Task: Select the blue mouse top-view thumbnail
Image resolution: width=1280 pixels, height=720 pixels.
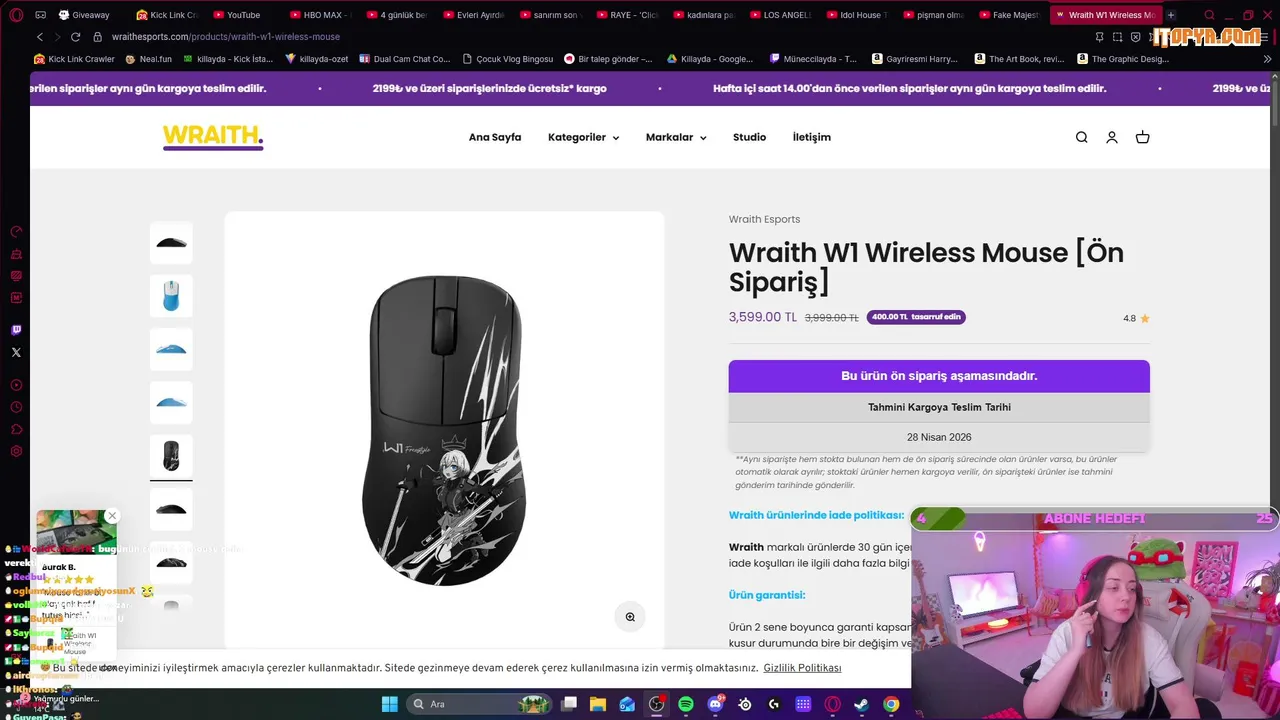Action: [x=171, y=296]
